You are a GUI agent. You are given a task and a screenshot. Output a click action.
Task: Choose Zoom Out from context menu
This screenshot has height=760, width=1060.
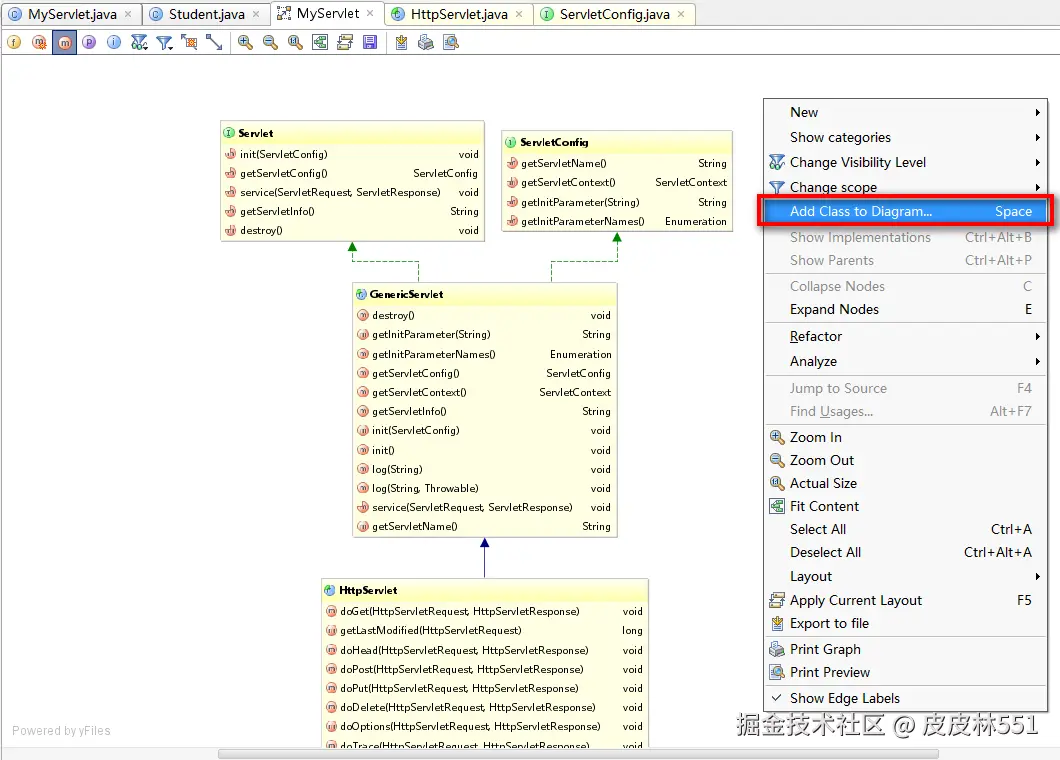(x=906, y=460)
